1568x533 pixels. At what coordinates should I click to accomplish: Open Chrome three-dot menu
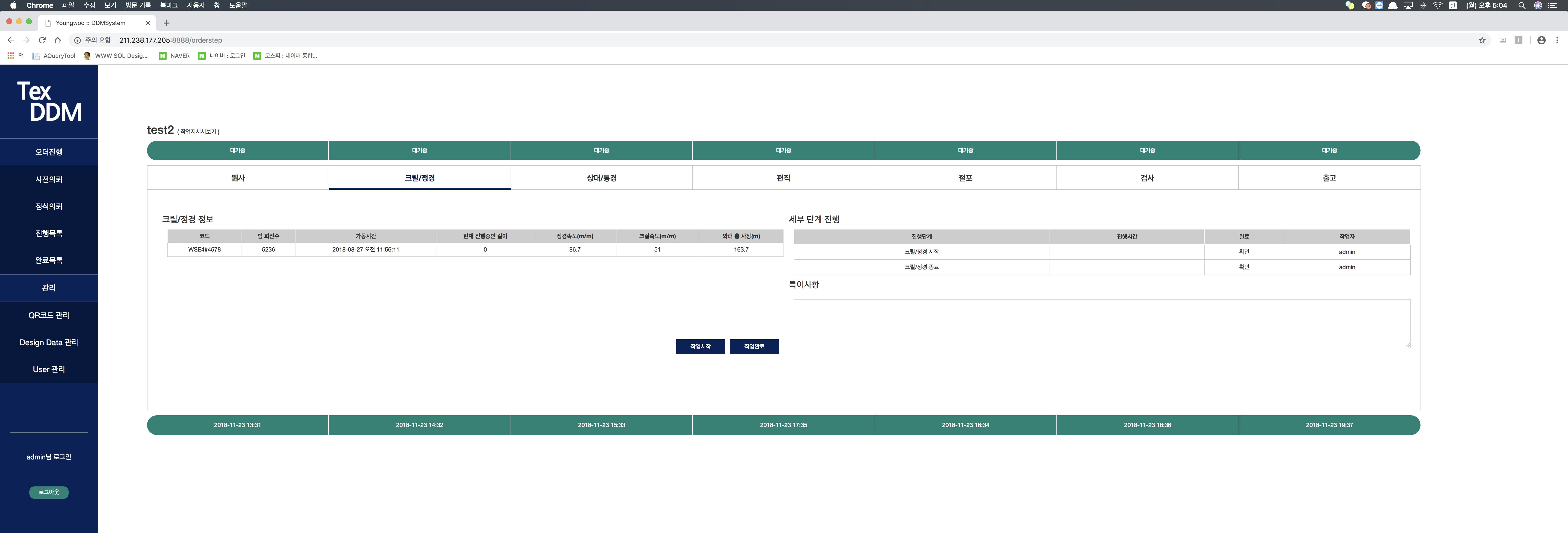click(x=1557, y=40)
